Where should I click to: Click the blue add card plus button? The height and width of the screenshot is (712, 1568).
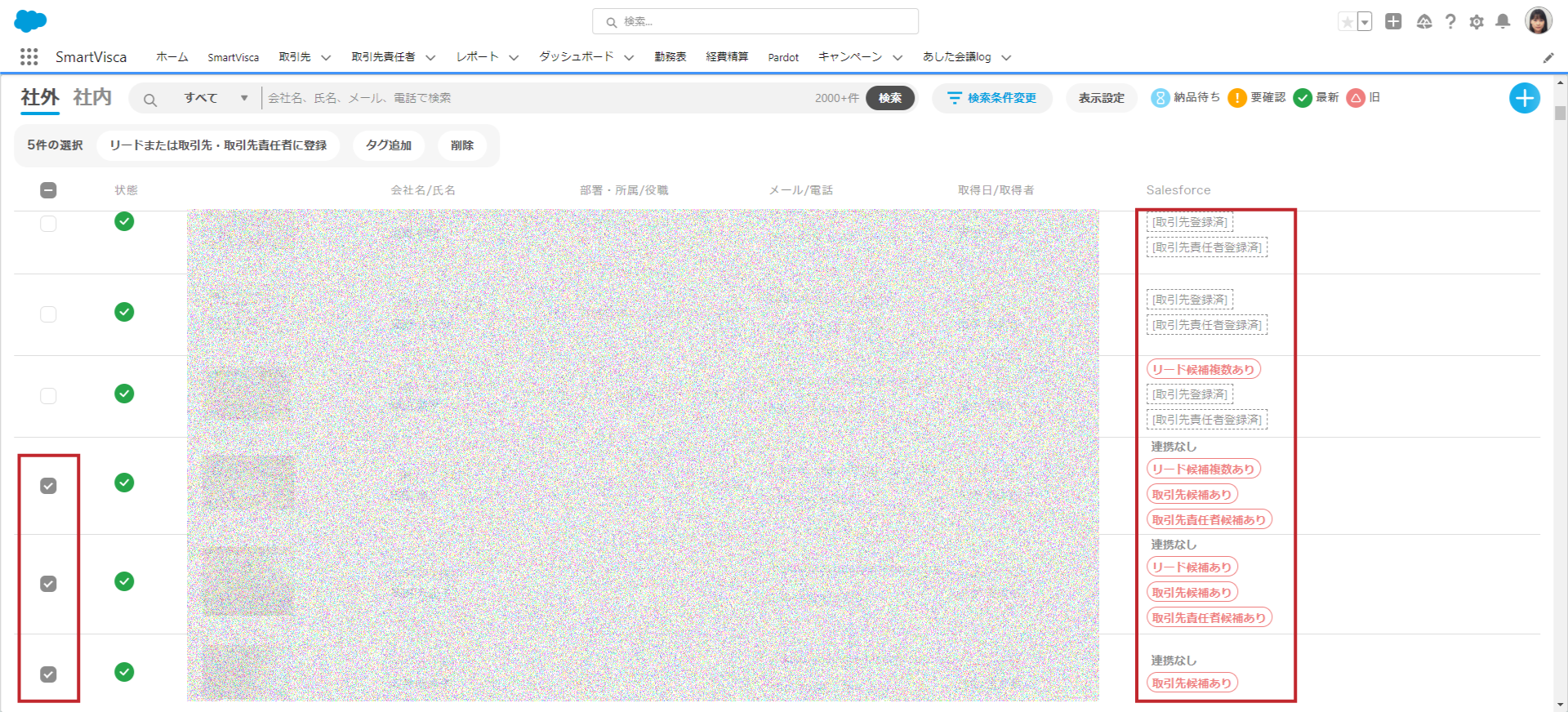1525,98
